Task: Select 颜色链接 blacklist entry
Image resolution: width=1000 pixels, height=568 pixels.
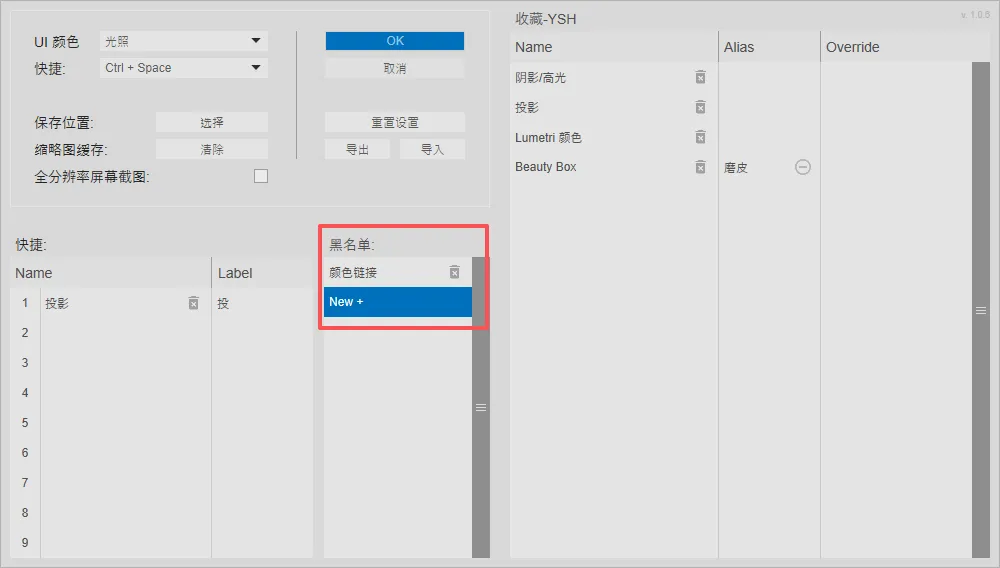Action: (353, 273)
